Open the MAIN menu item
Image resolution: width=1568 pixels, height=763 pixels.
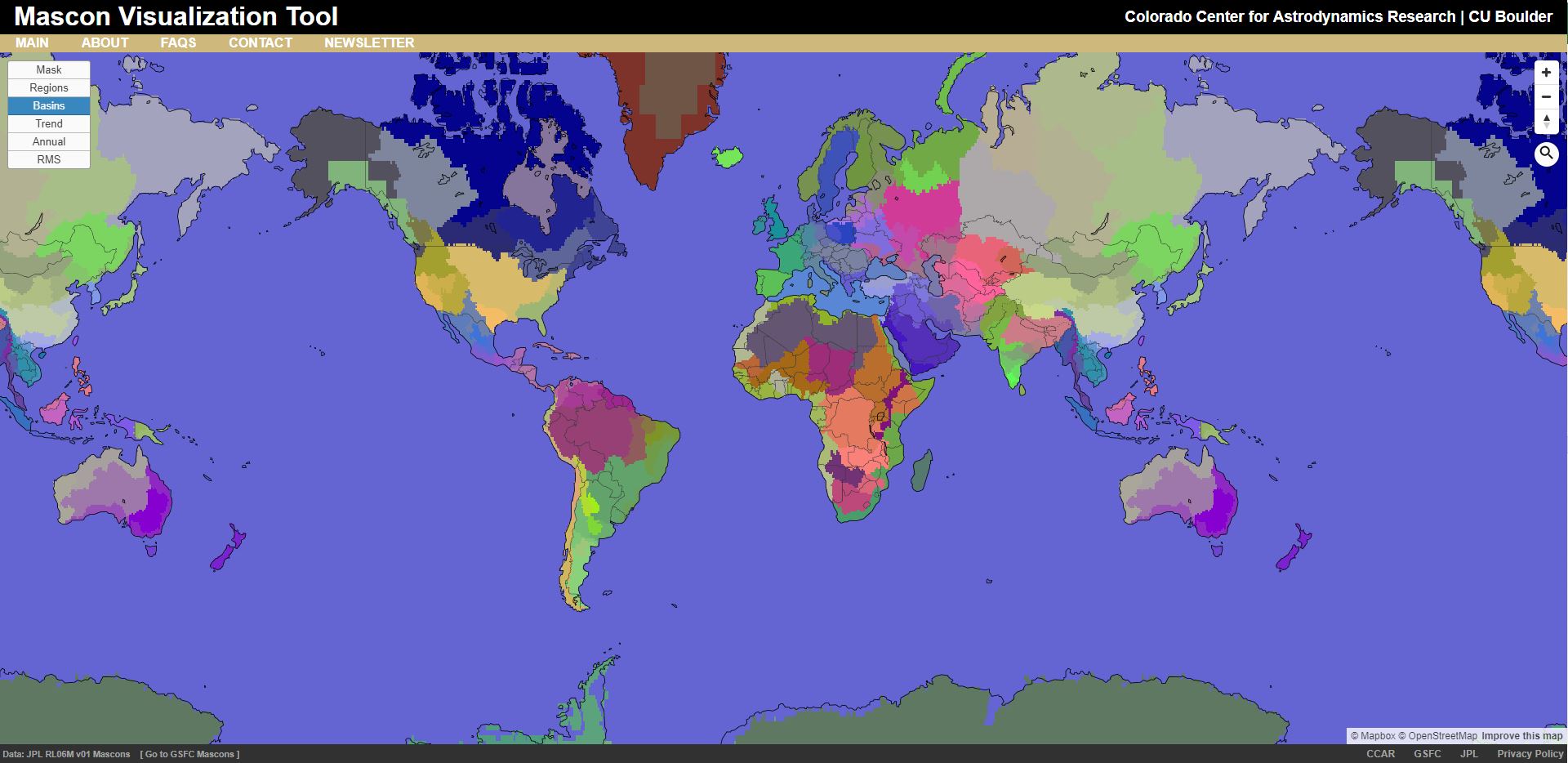pyautogui.click(x=33, y=42)
